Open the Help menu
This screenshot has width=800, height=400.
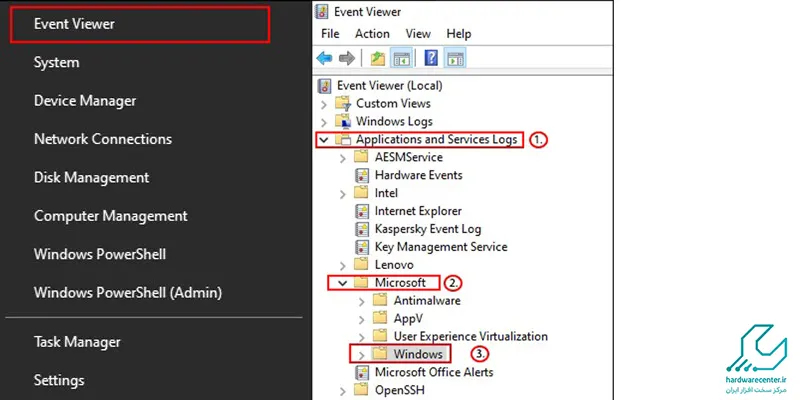point(459,34)
